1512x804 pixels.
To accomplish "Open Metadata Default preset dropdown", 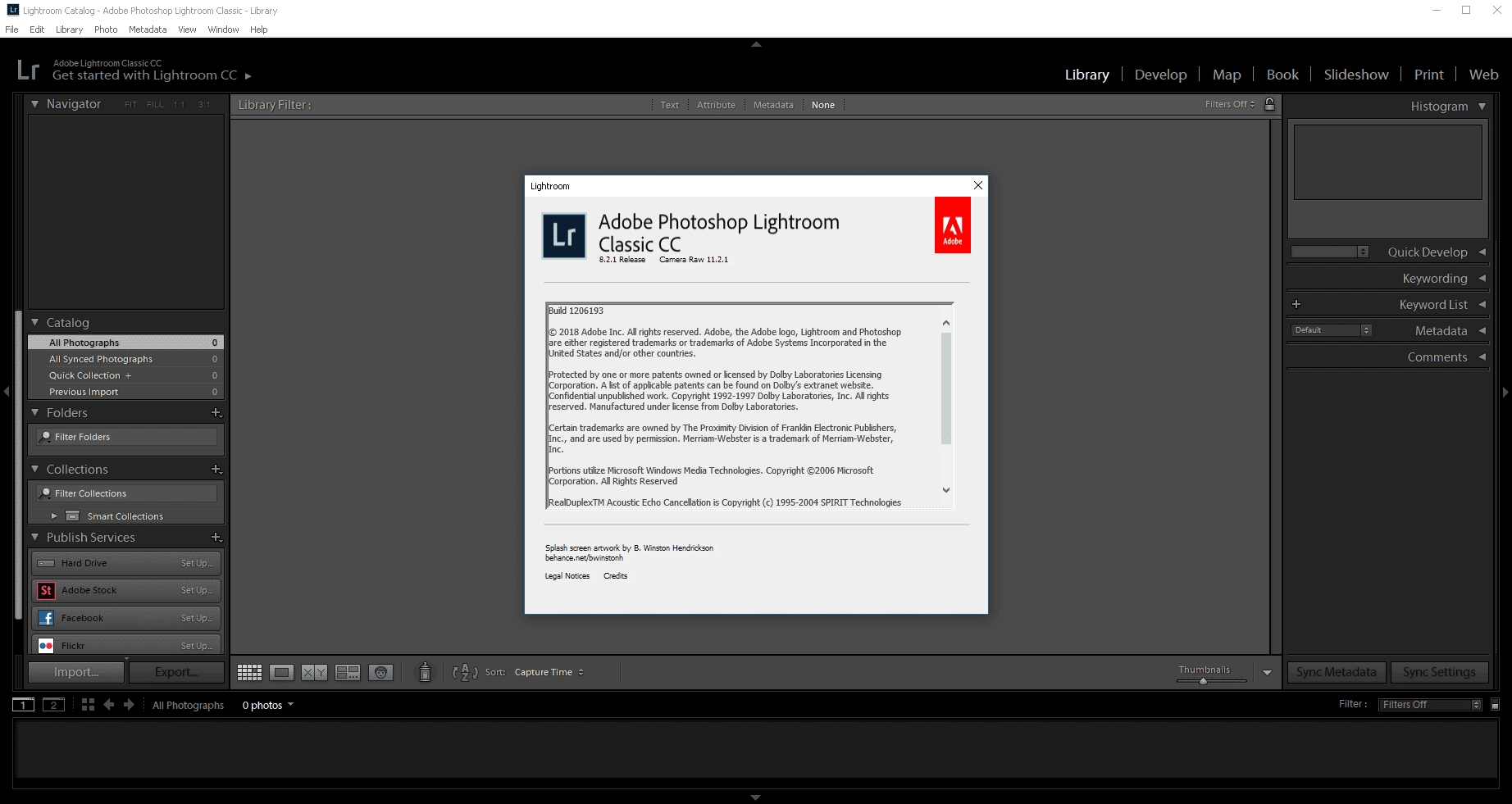I will [x=1331, y=330].
